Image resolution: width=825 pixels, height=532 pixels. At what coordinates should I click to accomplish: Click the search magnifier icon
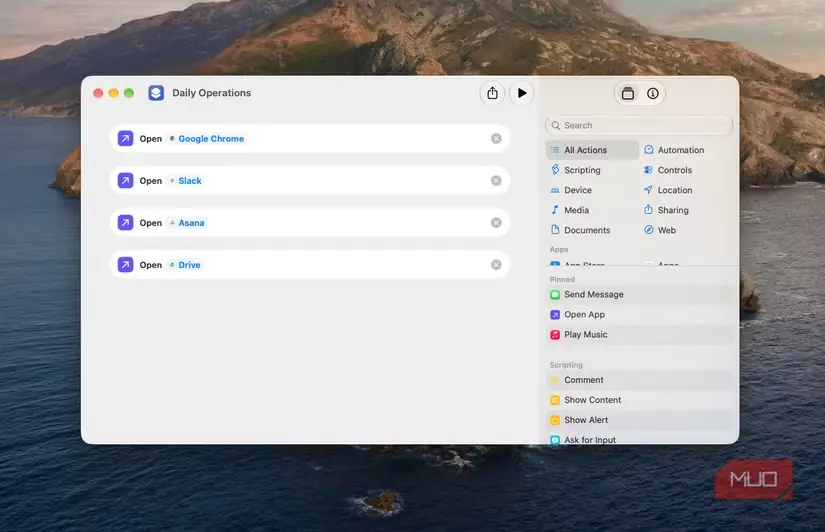point(556,125)
